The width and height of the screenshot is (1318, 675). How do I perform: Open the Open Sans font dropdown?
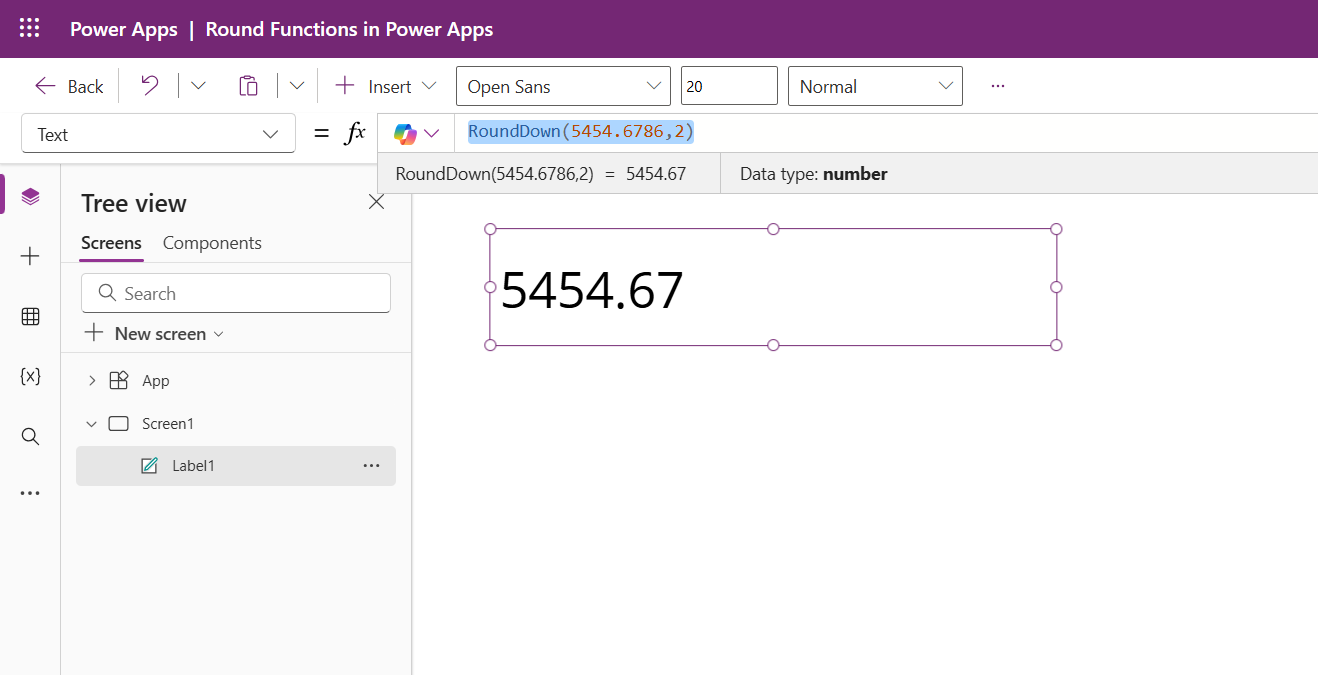click(562, 86)
